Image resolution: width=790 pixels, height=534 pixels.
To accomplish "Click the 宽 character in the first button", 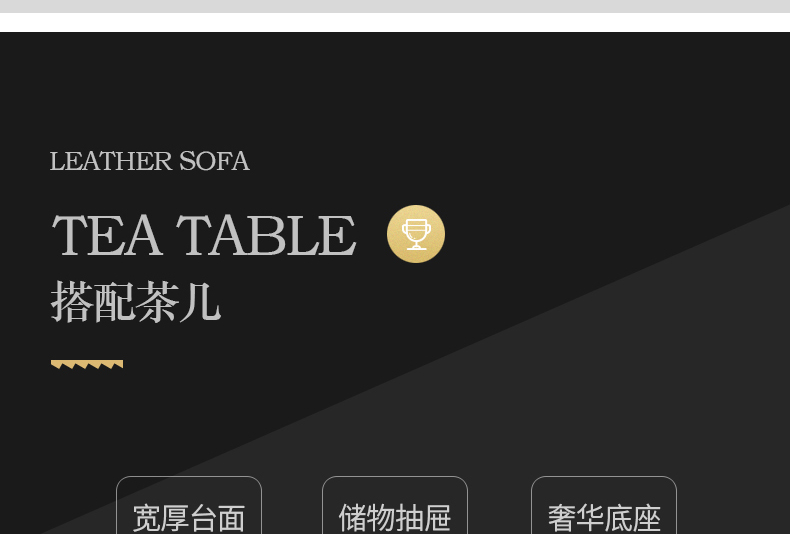I will 147,518.
